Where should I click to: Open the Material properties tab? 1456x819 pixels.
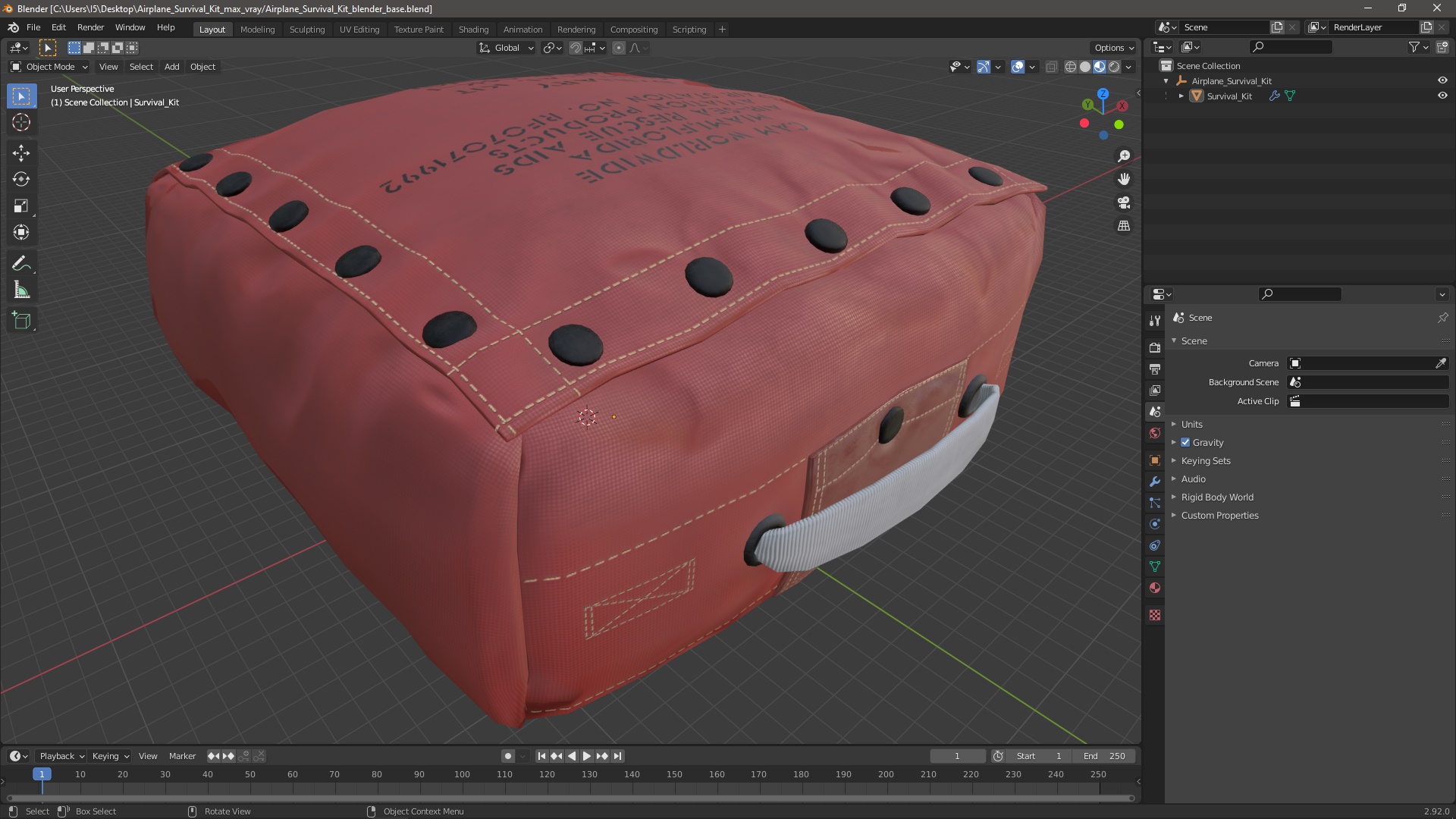(x=1155, y=588)
